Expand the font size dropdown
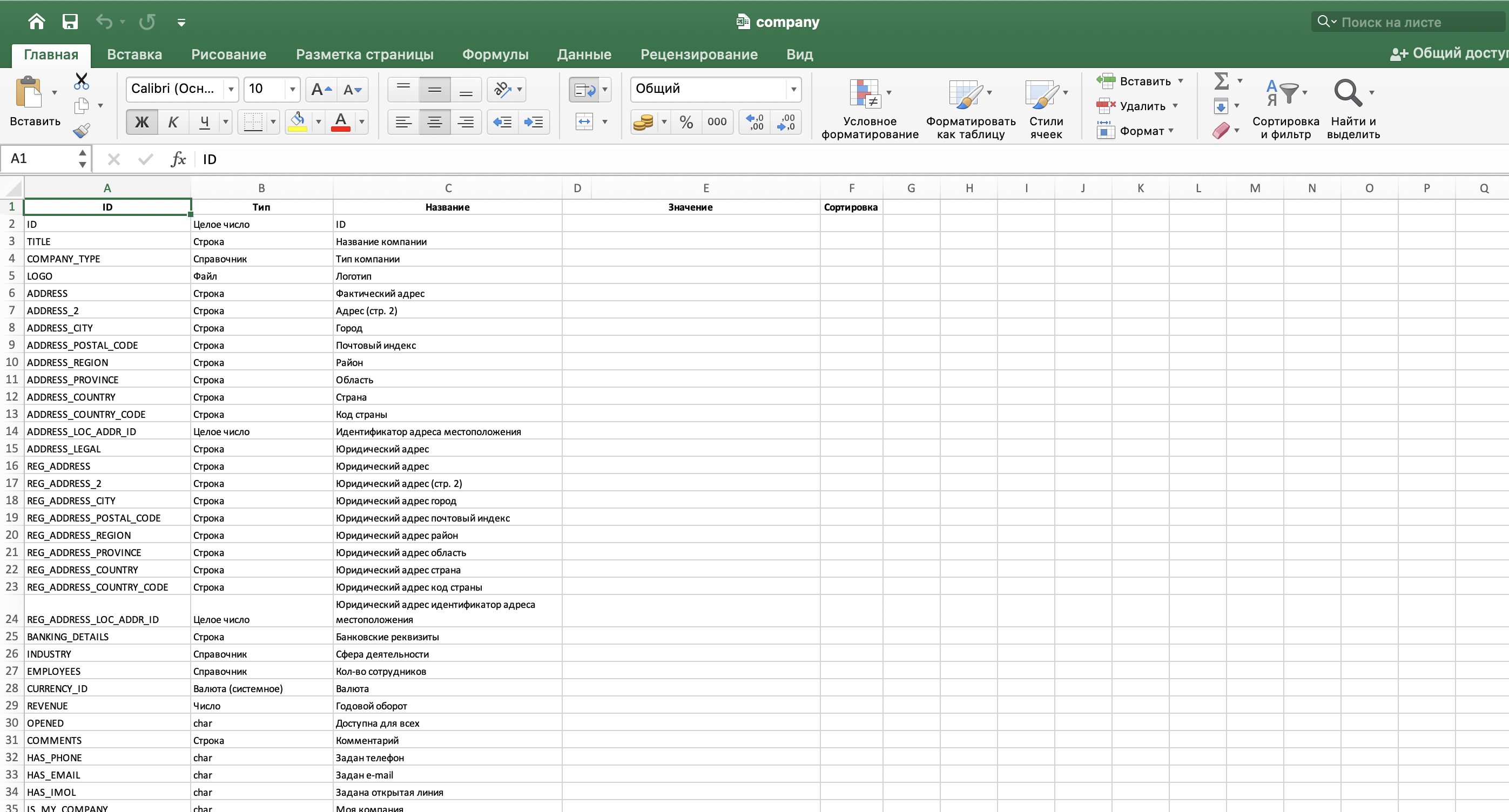Viewport: 1509px width, 812px height. coord(292,89)
